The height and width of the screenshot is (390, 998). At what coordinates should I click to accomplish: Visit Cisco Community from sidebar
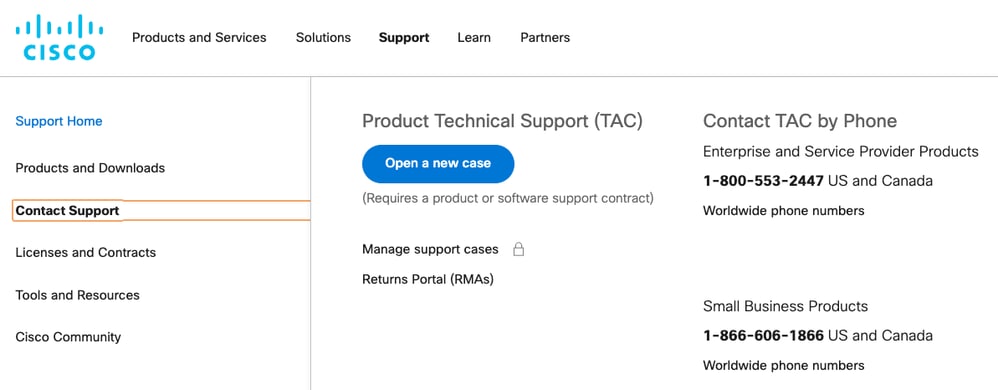pos(68,337)
